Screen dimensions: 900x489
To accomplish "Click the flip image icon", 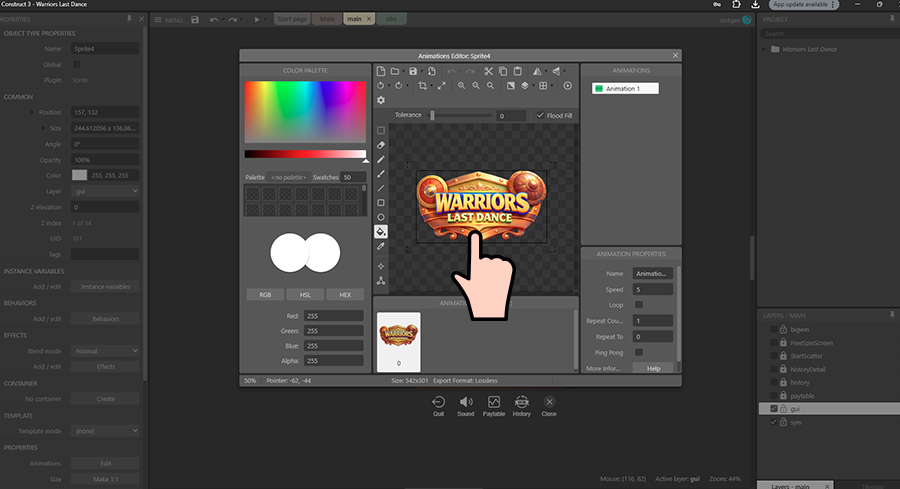I will point(556,71).
